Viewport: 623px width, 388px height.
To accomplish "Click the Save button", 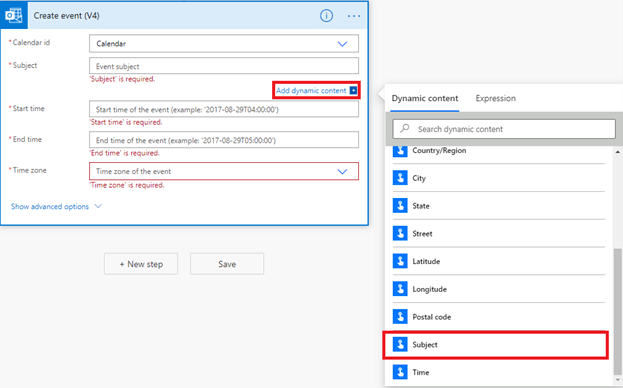I will 227,264.
